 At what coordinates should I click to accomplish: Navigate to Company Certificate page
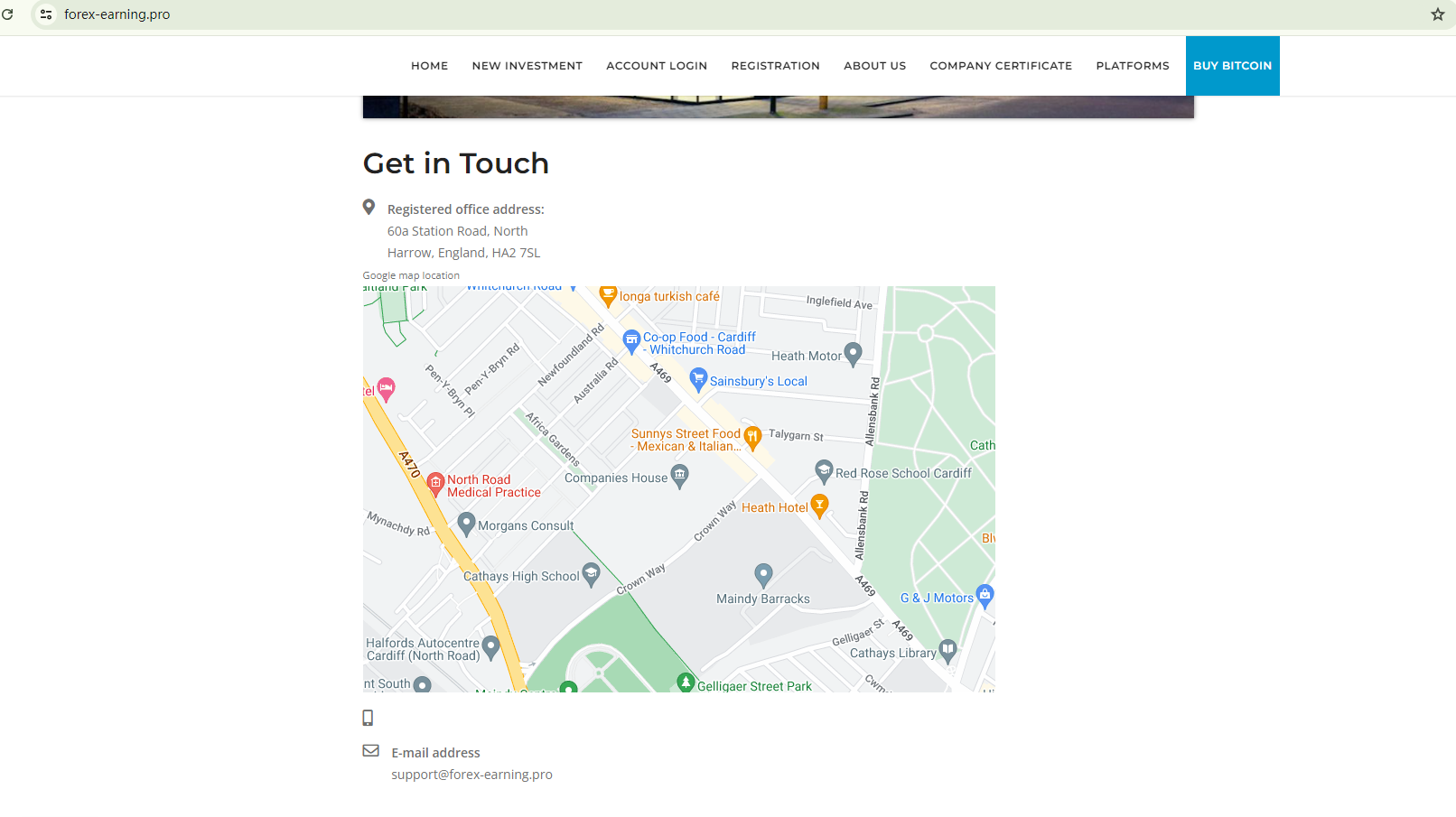[1001, 66]
